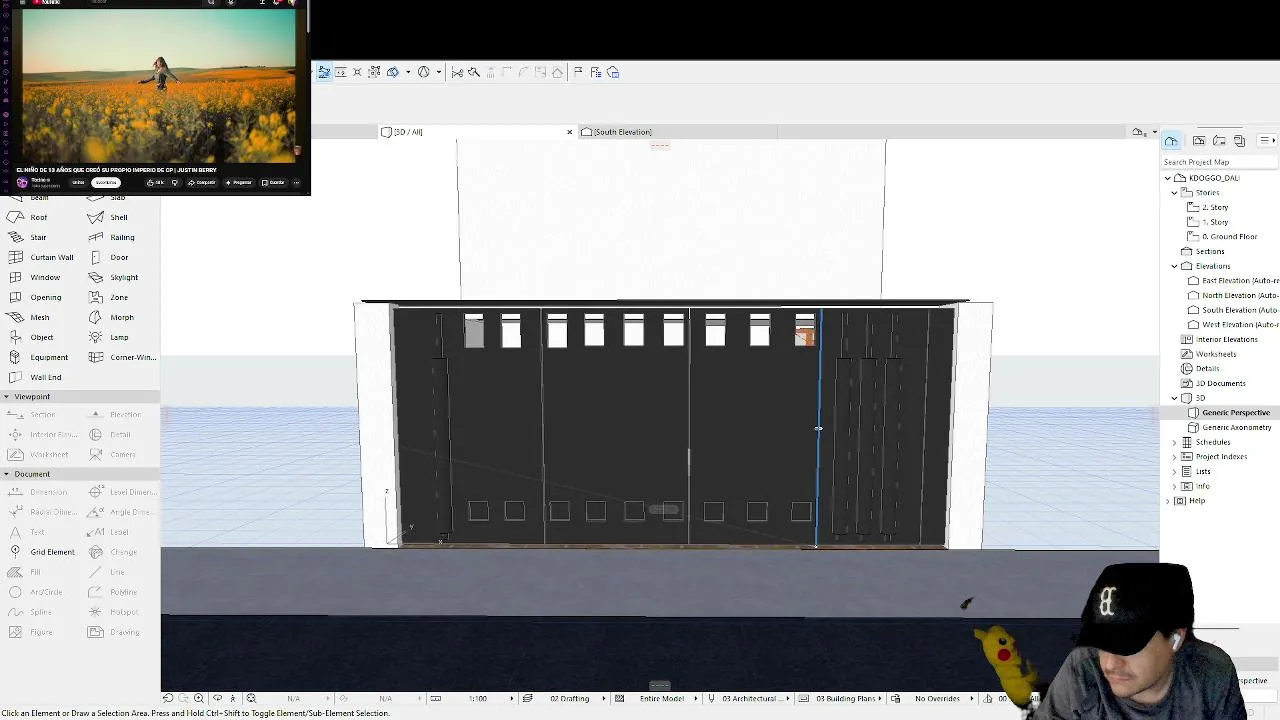Image resolution: width=1280 pixels, height=720 pixels.
Task: Collapse the Document toolbox section
Action: (6, 474)
